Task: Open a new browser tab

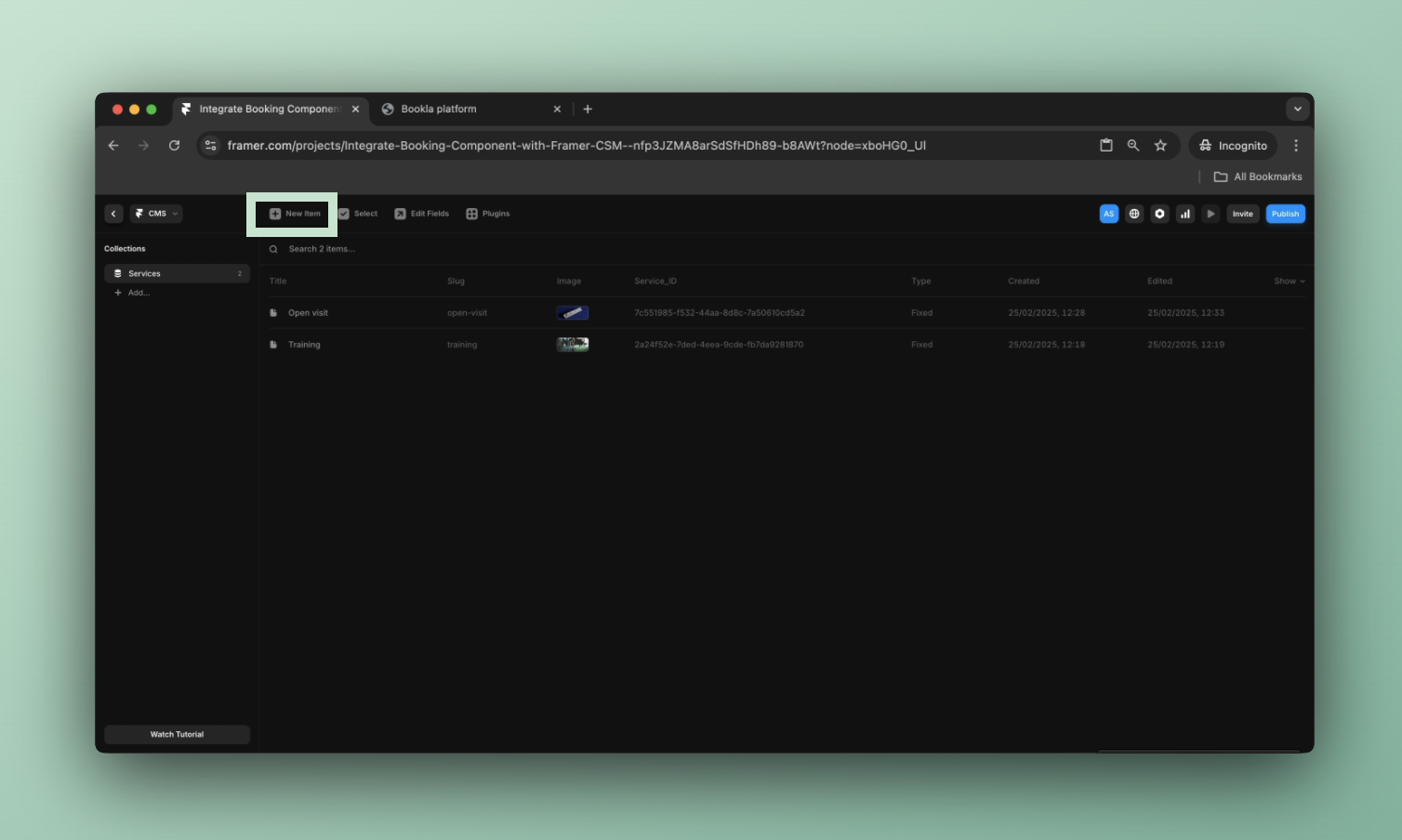Action: point(588,109)
